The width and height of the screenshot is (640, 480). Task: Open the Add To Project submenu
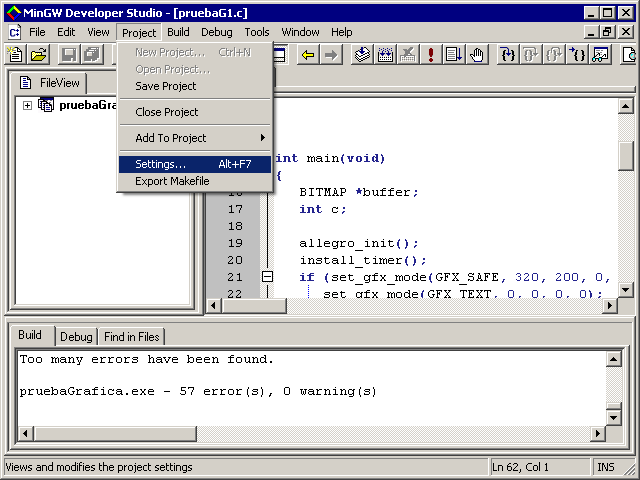click(195, 138)
